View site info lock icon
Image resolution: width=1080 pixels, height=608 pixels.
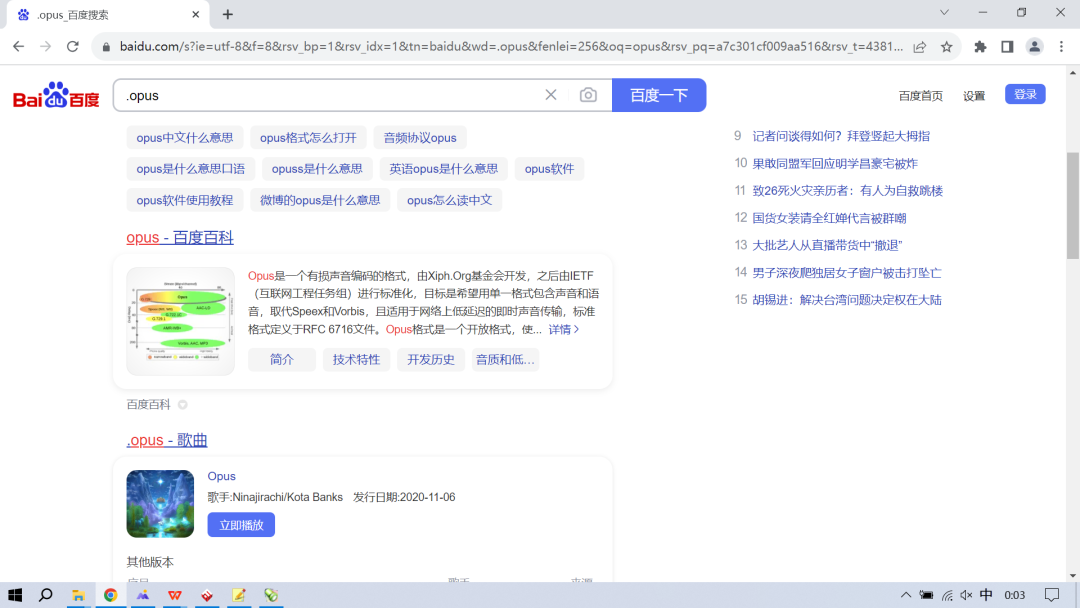pos(106,47)
